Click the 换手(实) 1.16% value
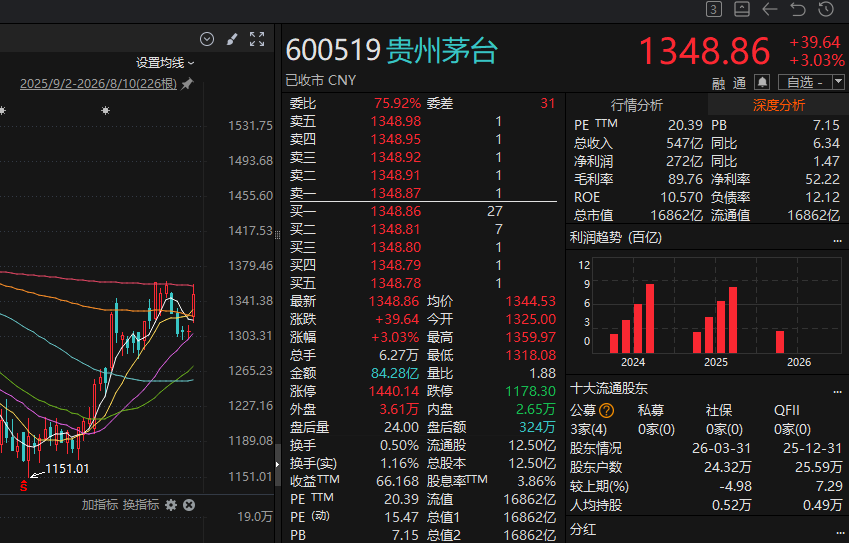 [400, 463]
